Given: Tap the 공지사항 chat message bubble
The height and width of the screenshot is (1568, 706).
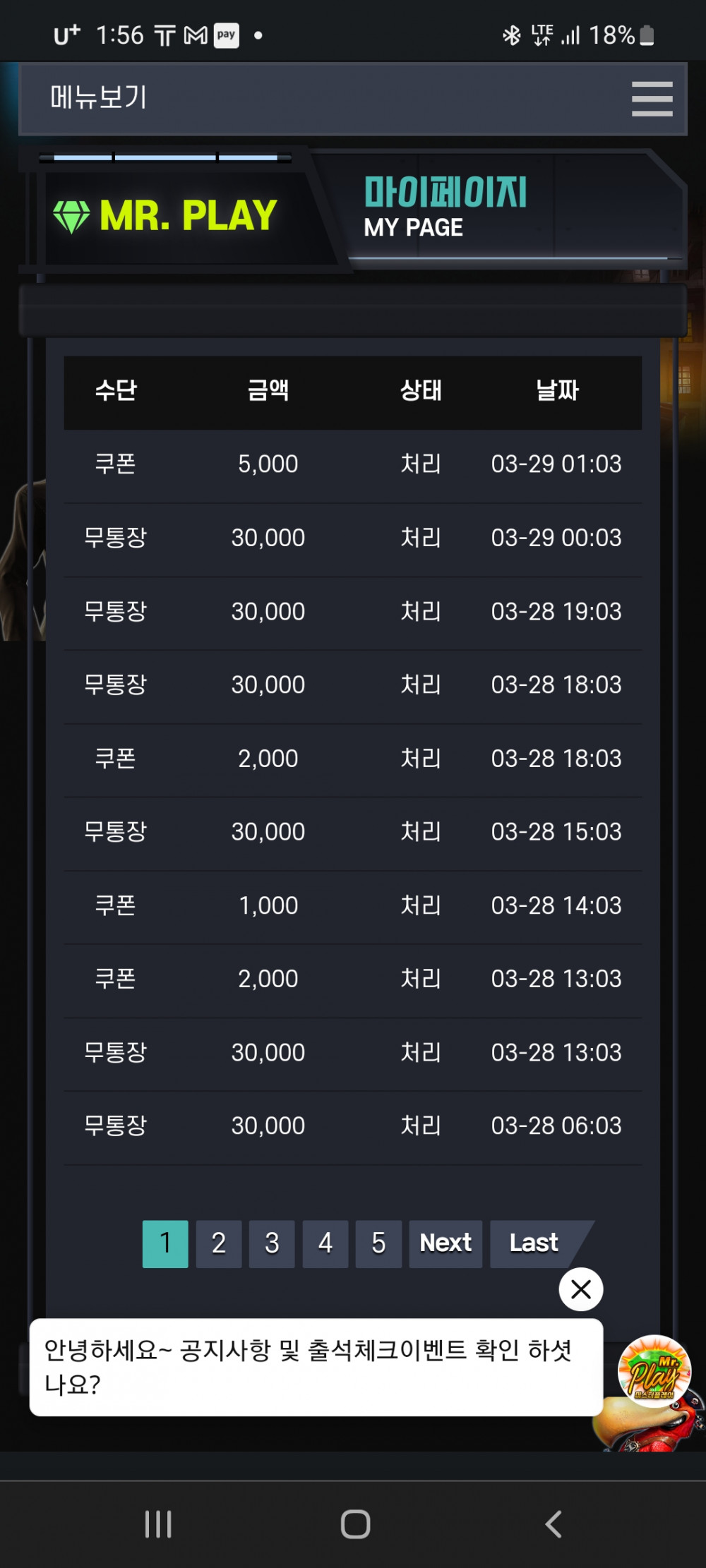Looking at the screenshot, I should pos(316,1367).
